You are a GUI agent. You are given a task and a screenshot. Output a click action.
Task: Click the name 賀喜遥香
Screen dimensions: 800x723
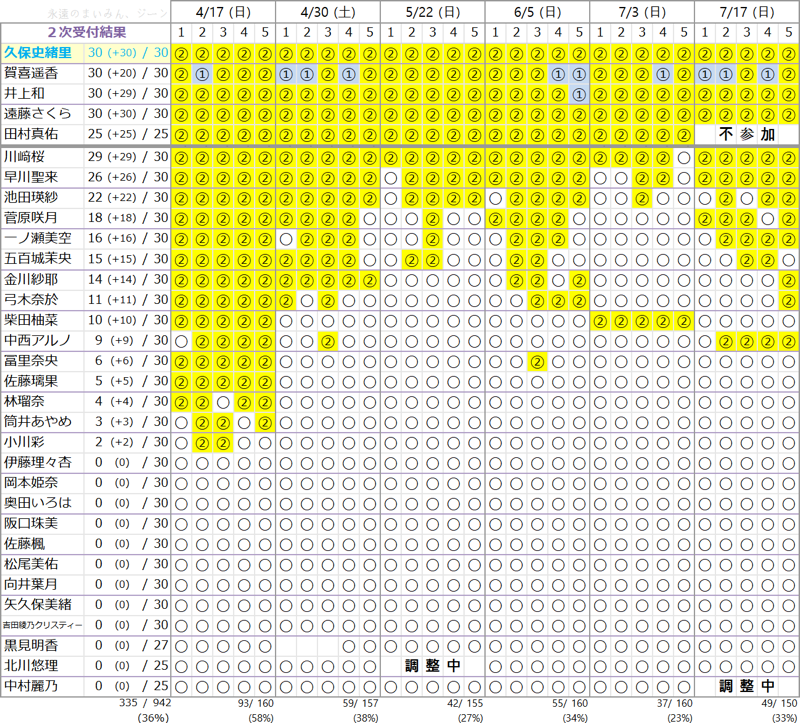tap(31, 73)
